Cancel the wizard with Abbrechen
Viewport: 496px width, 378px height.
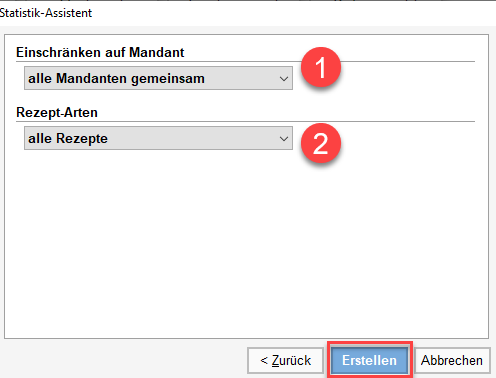[452, 360]
